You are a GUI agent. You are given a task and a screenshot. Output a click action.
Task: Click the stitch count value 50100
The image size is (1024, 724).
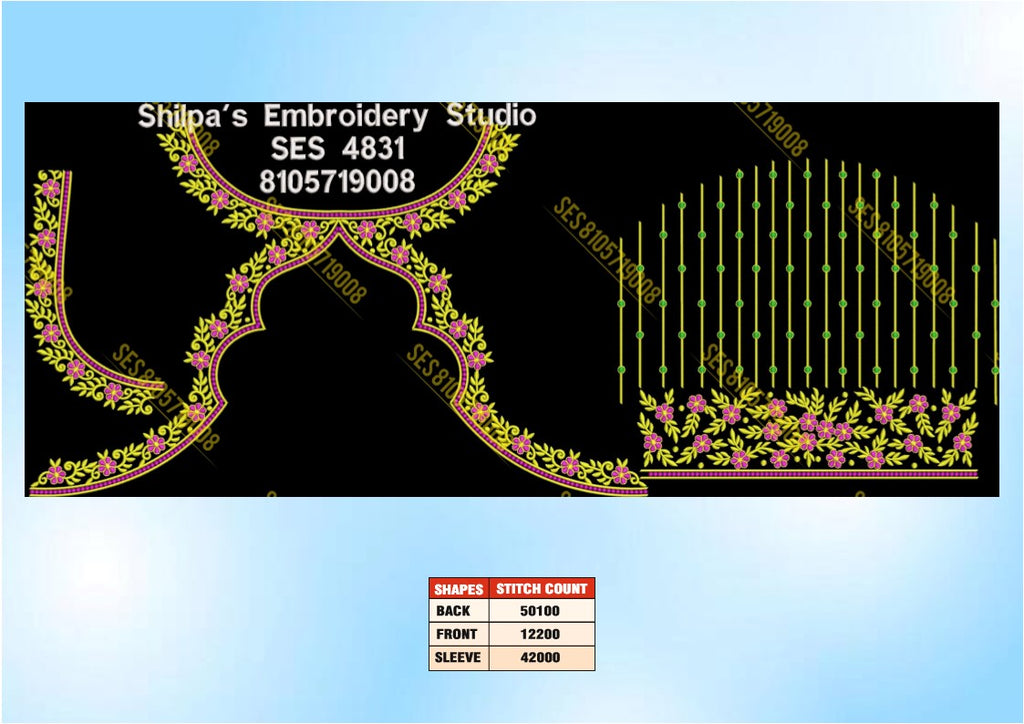click(541, 611)
